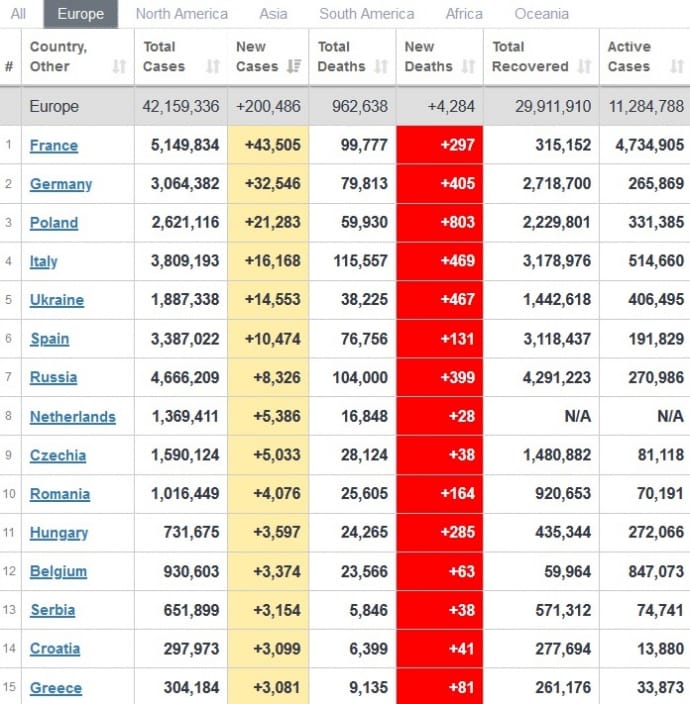Click France's yellow +43,505 new cases cell
The height and width of the screenshot is (704, 690).
coord(268,145)
